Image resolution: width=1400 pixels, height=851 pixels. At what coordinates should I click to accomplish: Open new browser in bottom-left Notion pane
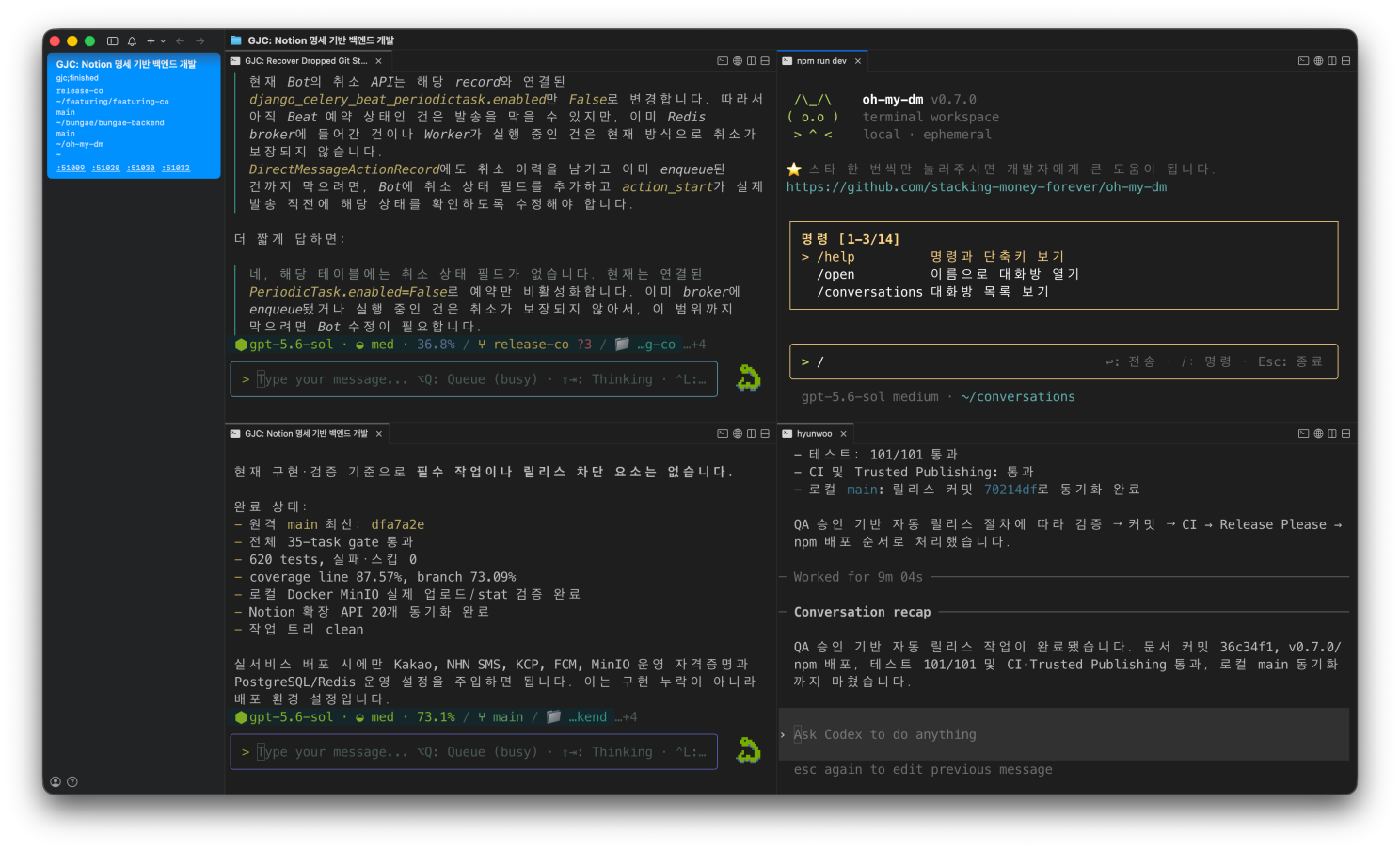738,434
